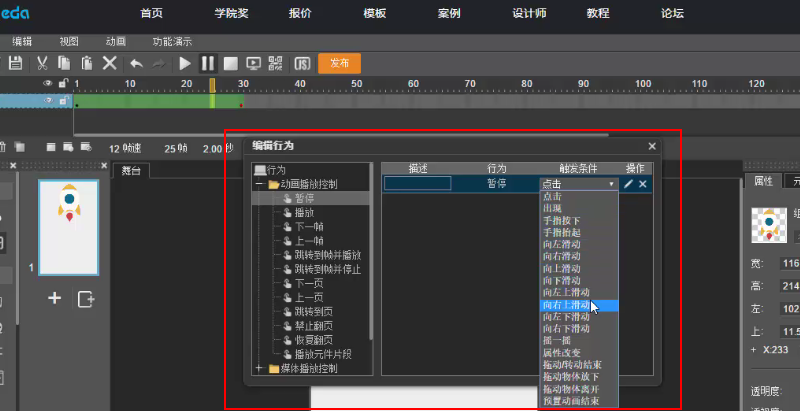Image resolution: width=800 pixels, height=411 pixels.
Task: Choose 属性改变 from the trigger list
Action: pyautogui.click(x=579, y=353)
